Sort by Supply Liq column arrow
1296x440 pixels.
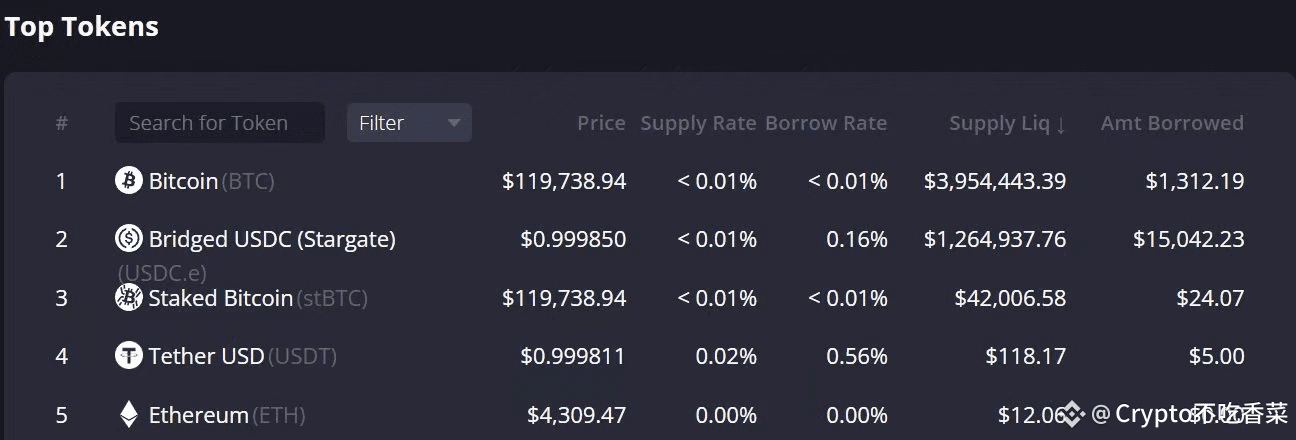pos(1061,124)
